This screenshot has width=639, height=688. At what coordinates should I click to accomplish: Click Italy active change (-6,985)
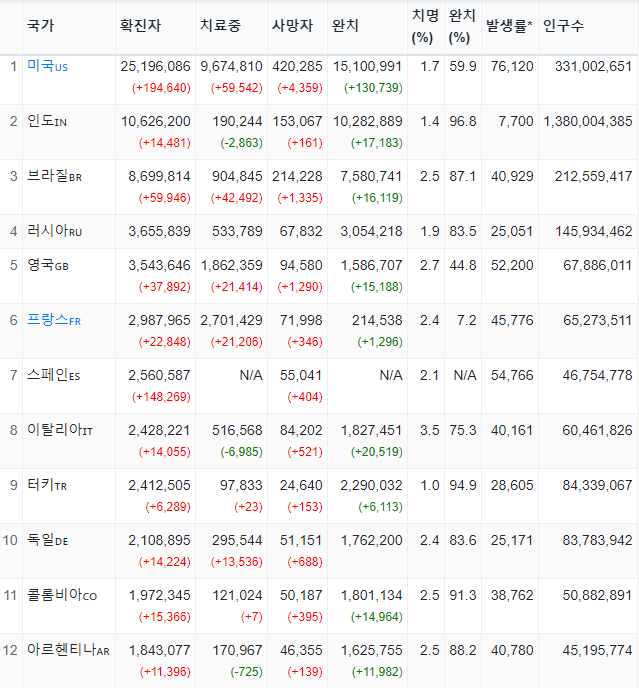[x=241, y=452]
